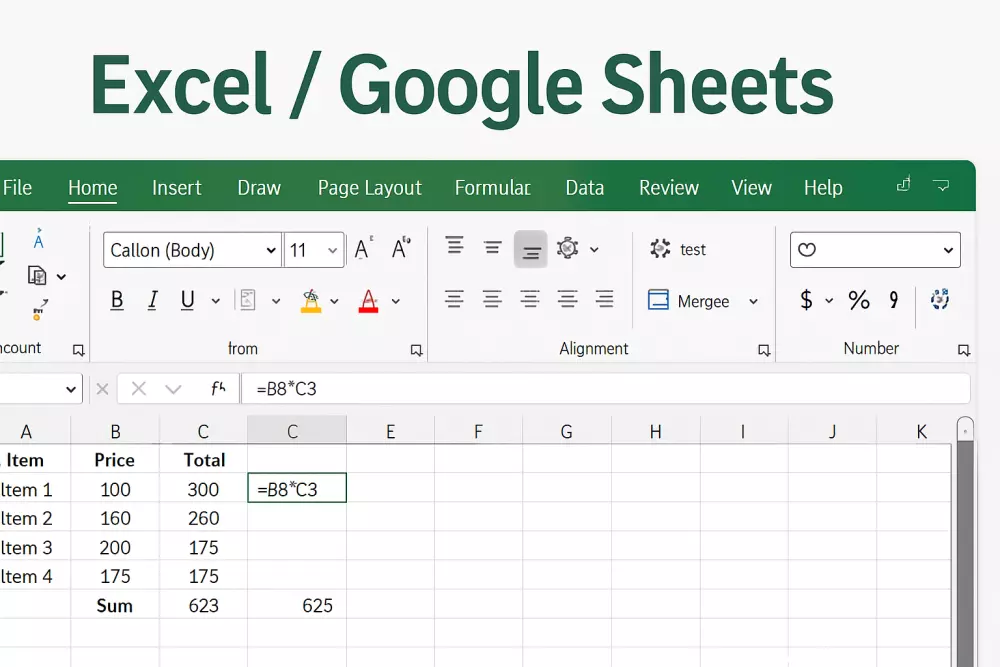1000x667 pixels.
Task: Click the comments icon in the ribbon header
Action: [x=941, y=186]
